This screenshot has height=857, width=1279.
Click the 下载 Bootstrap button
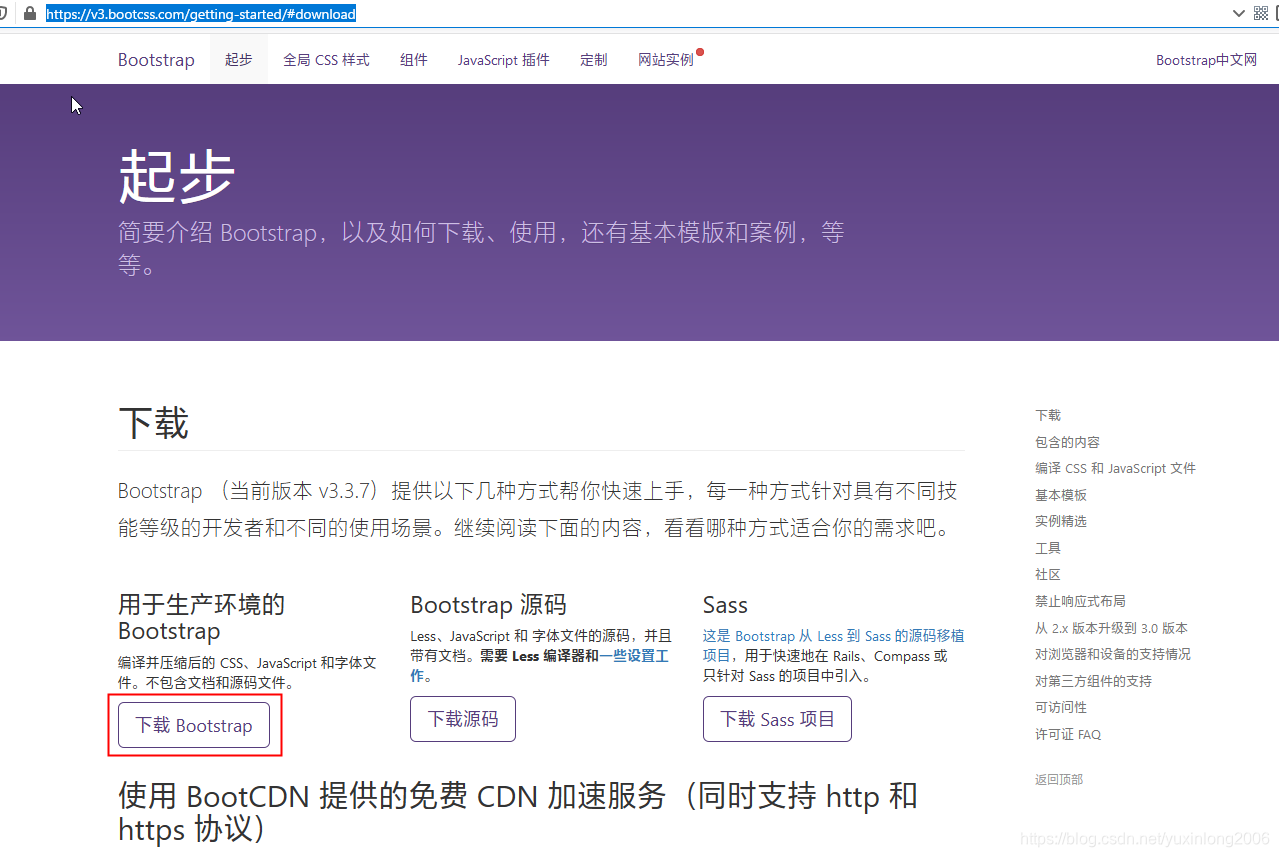tap(193, 725)
